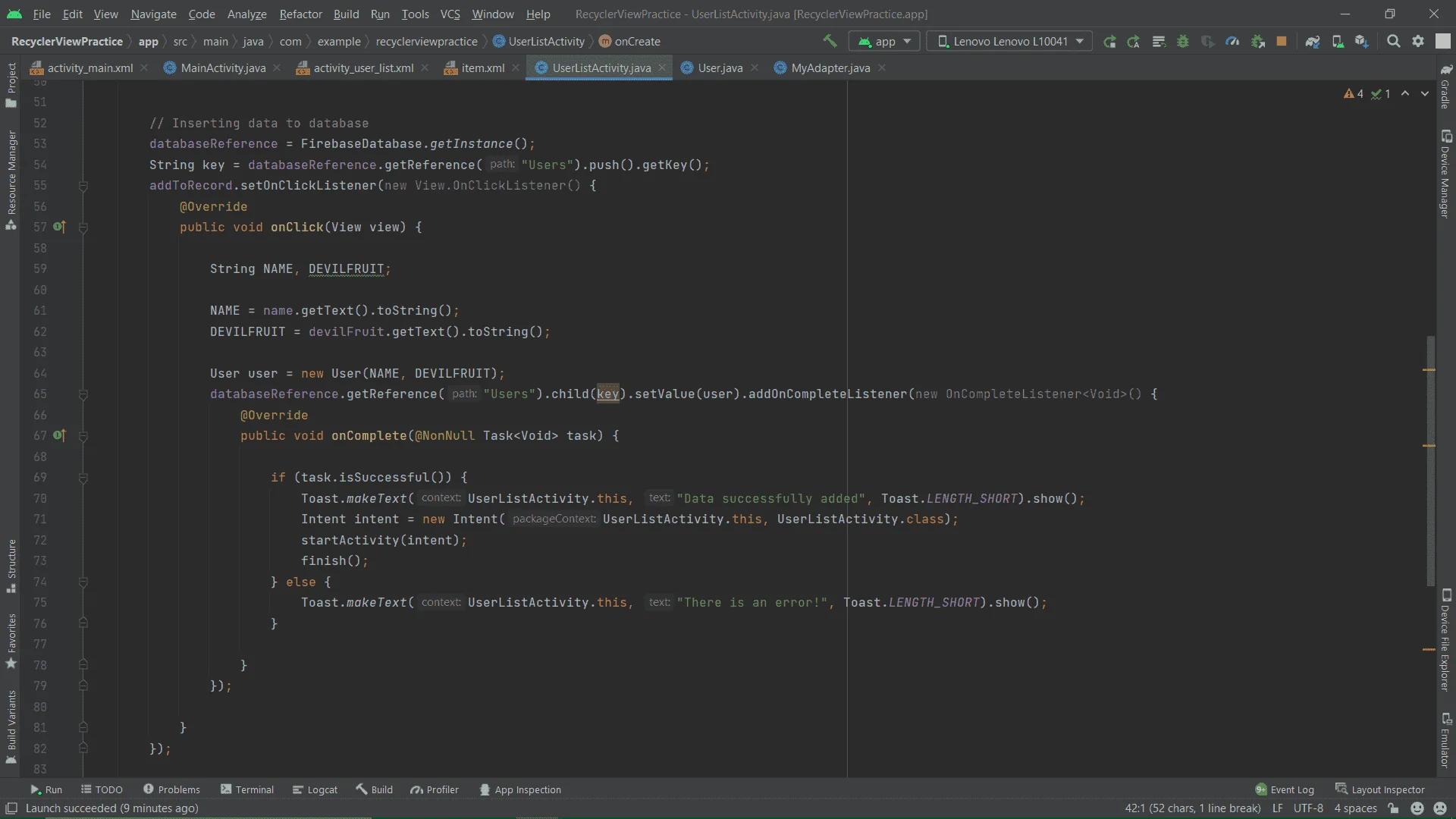Screen dimensions: 1456x819
Task: Click the onCreate method breadcrumb
Action: (x=629, y=41)
